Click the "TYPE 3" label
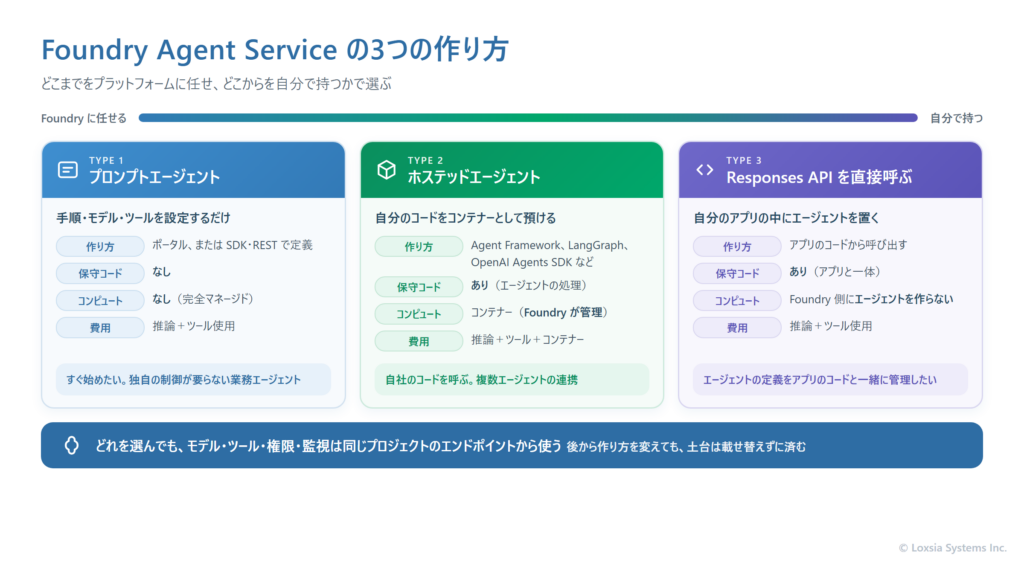Viewport: 1024px width, 563px height. (744, 161)
